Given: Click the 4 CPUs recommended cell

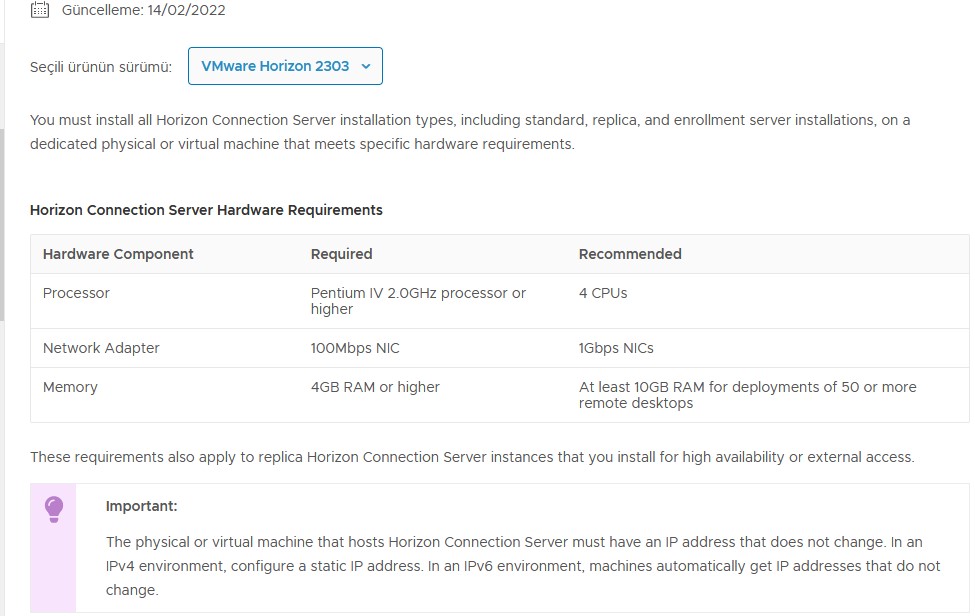Looking at the screenshot, I should click(x=603, y=293).
